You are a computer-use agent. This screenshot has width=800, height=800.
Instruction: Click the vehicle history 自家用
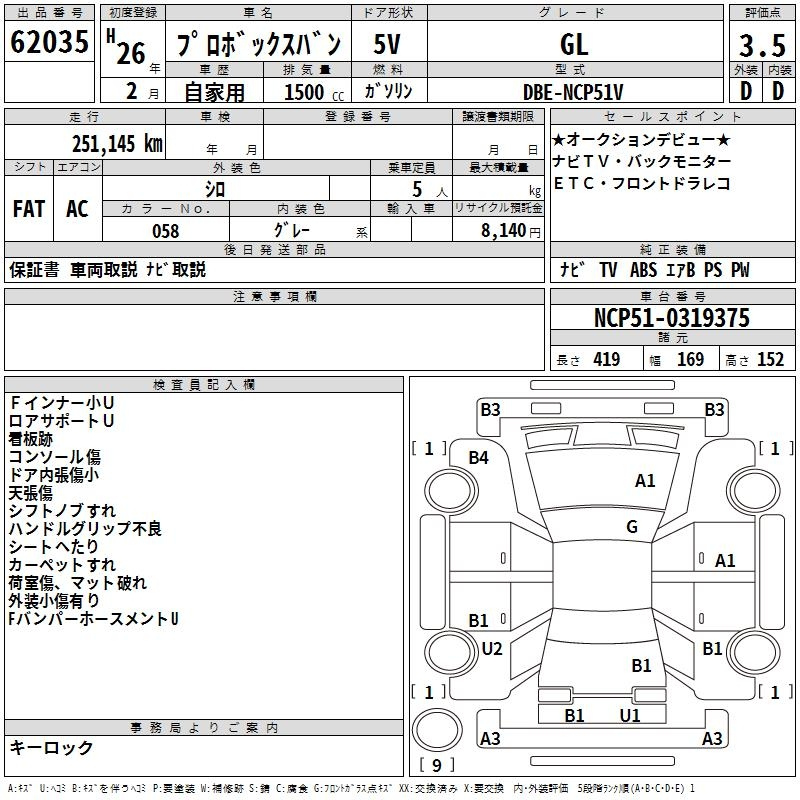pyautogui.click(x=214, y=92)
